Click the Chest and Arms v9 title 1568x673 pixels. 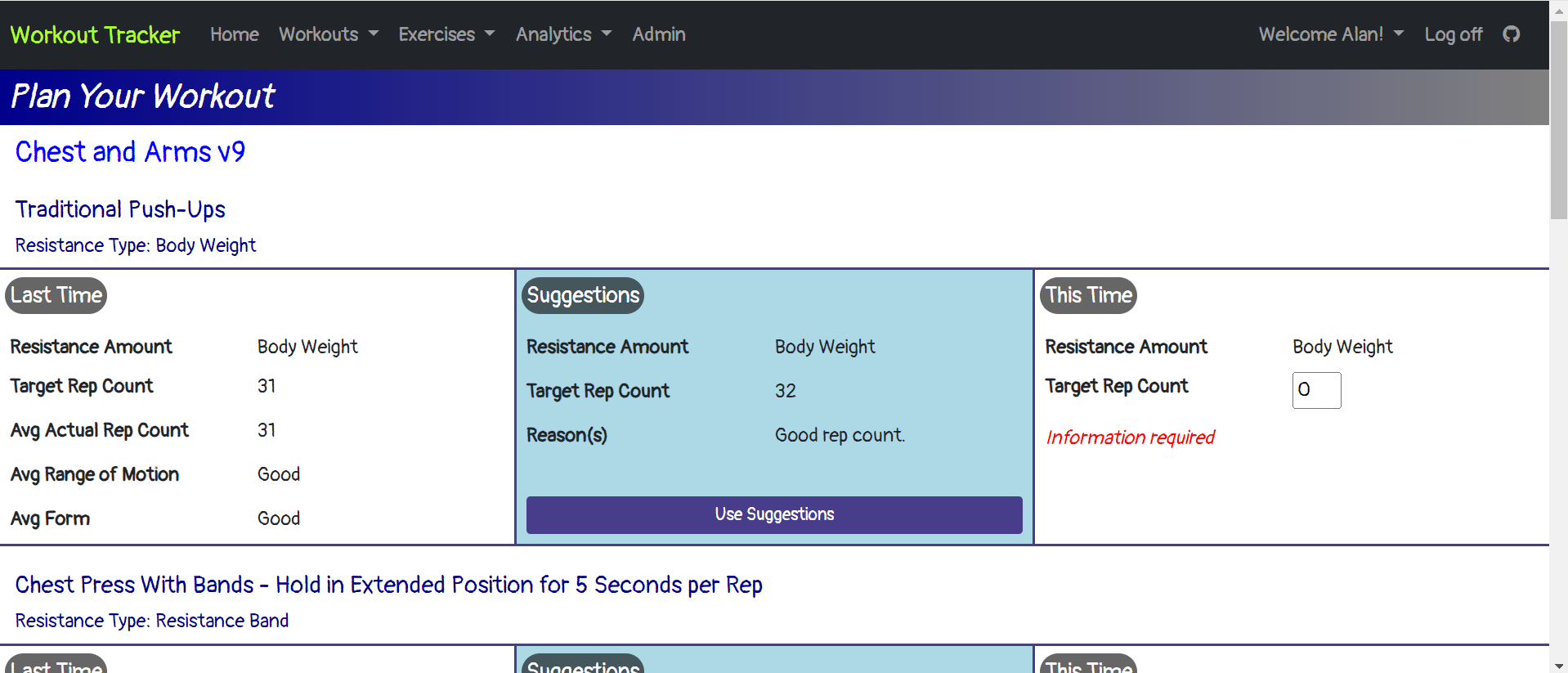(130, 152)
